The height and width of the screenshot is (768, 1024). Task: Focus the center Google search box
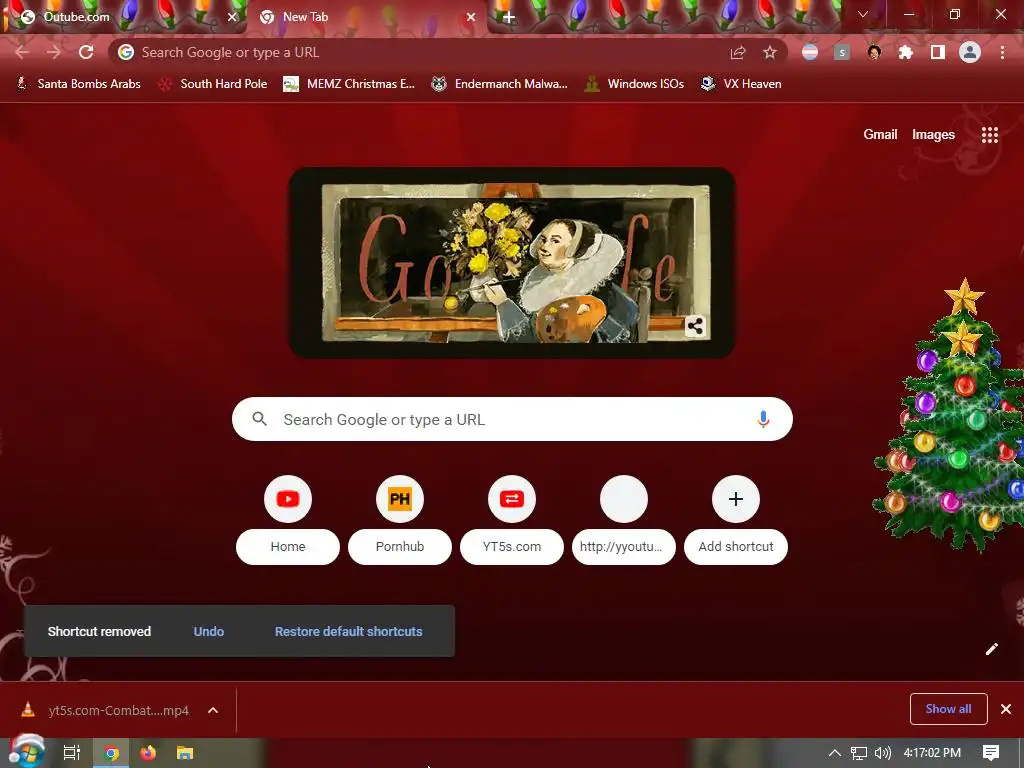coord(512,419)
